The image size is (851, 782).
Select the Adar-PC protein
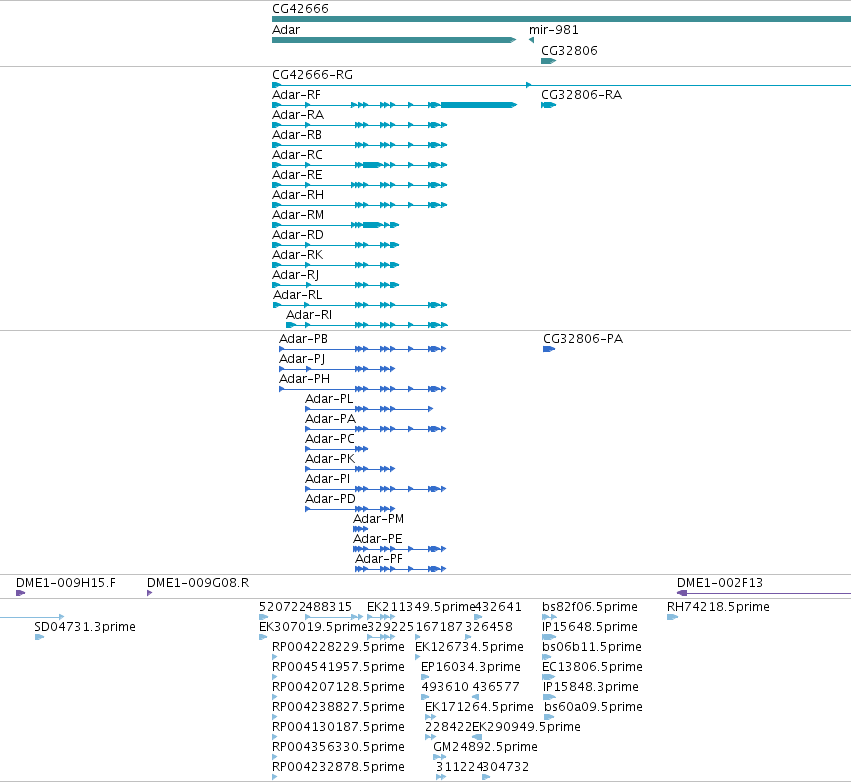pos(336,449)
